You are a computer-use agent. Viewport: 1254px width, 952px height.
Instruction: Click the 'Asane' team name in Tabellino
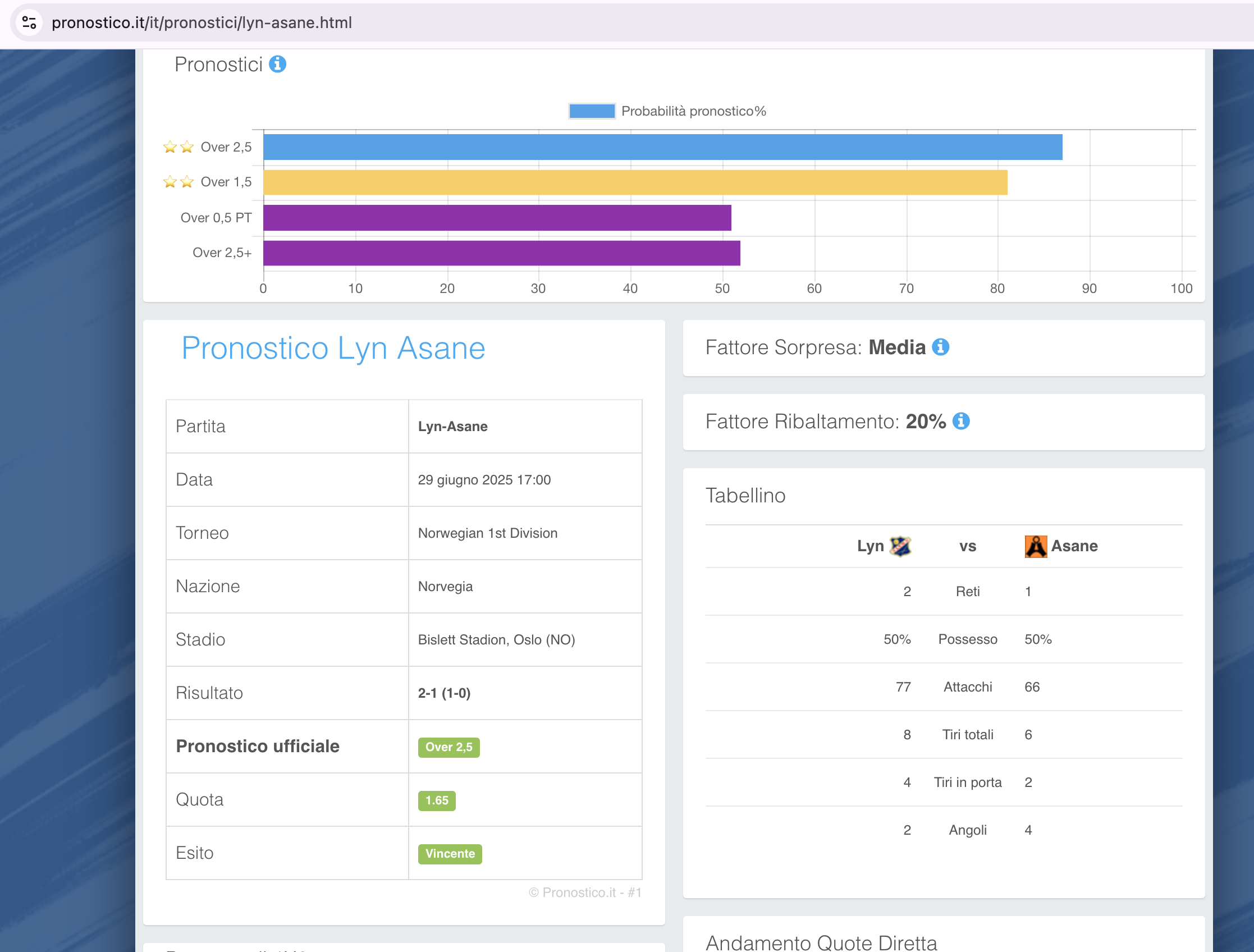[1075, 546]
